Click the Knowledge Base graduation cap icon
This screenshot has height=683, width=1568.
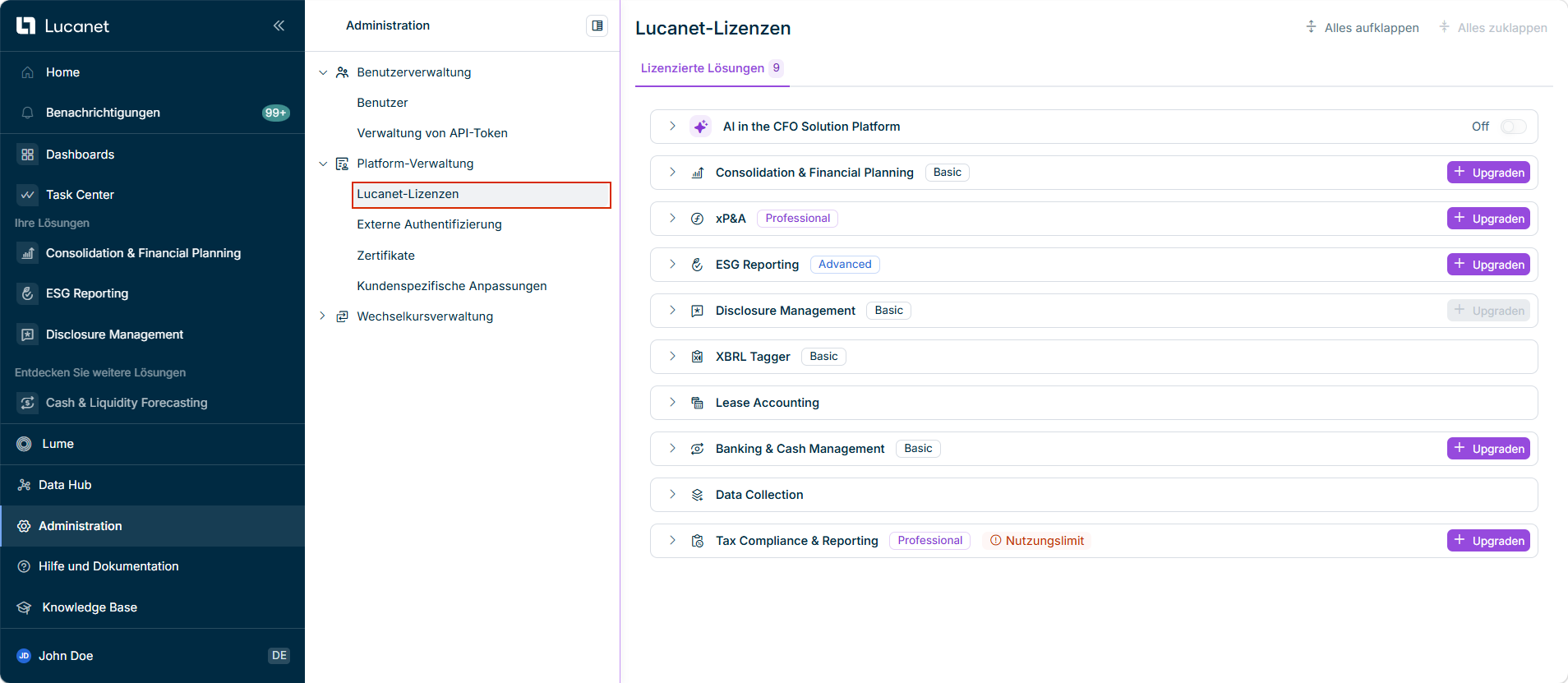coord(25,607)
